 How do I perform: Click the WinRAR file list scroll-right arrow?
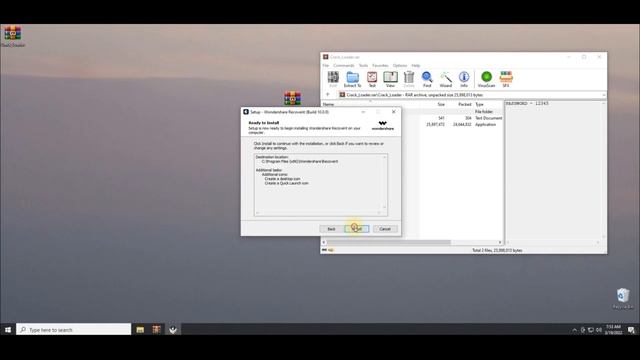click(500, 242)
